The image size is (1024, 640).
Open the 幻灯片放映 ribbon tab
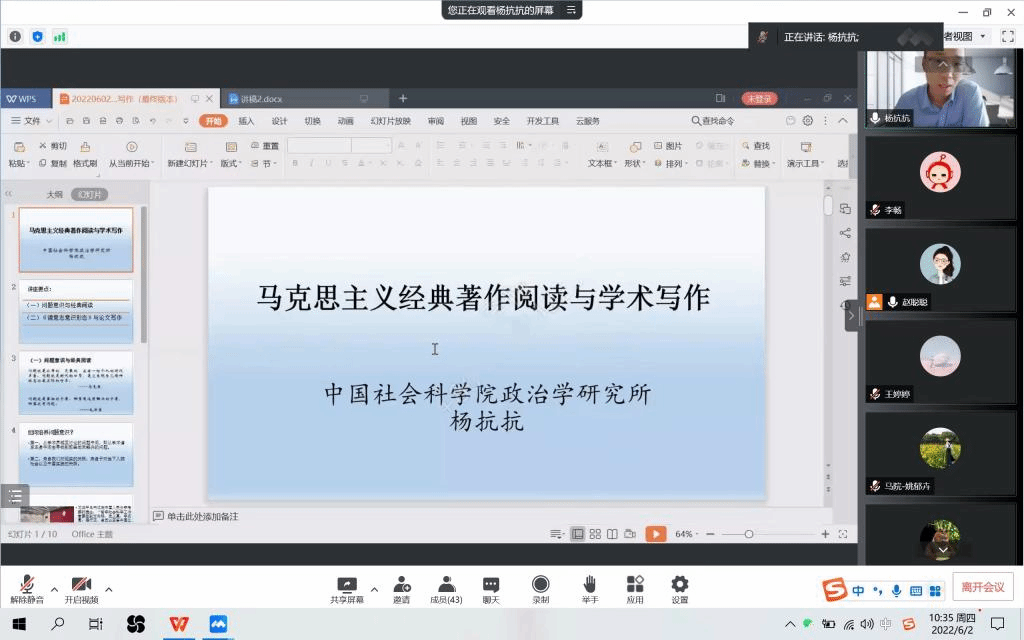390,121
